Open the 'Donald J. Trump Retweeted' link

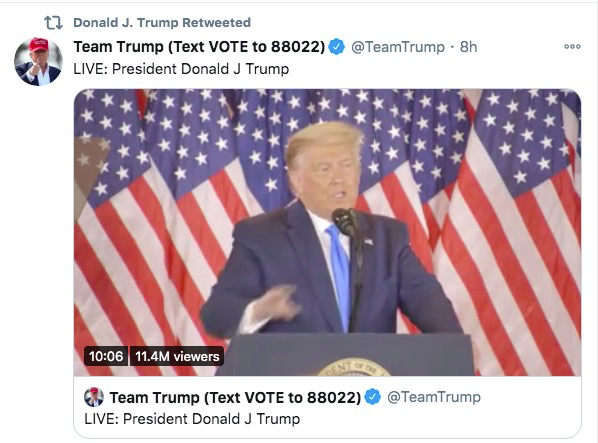(x=162, y=22)
